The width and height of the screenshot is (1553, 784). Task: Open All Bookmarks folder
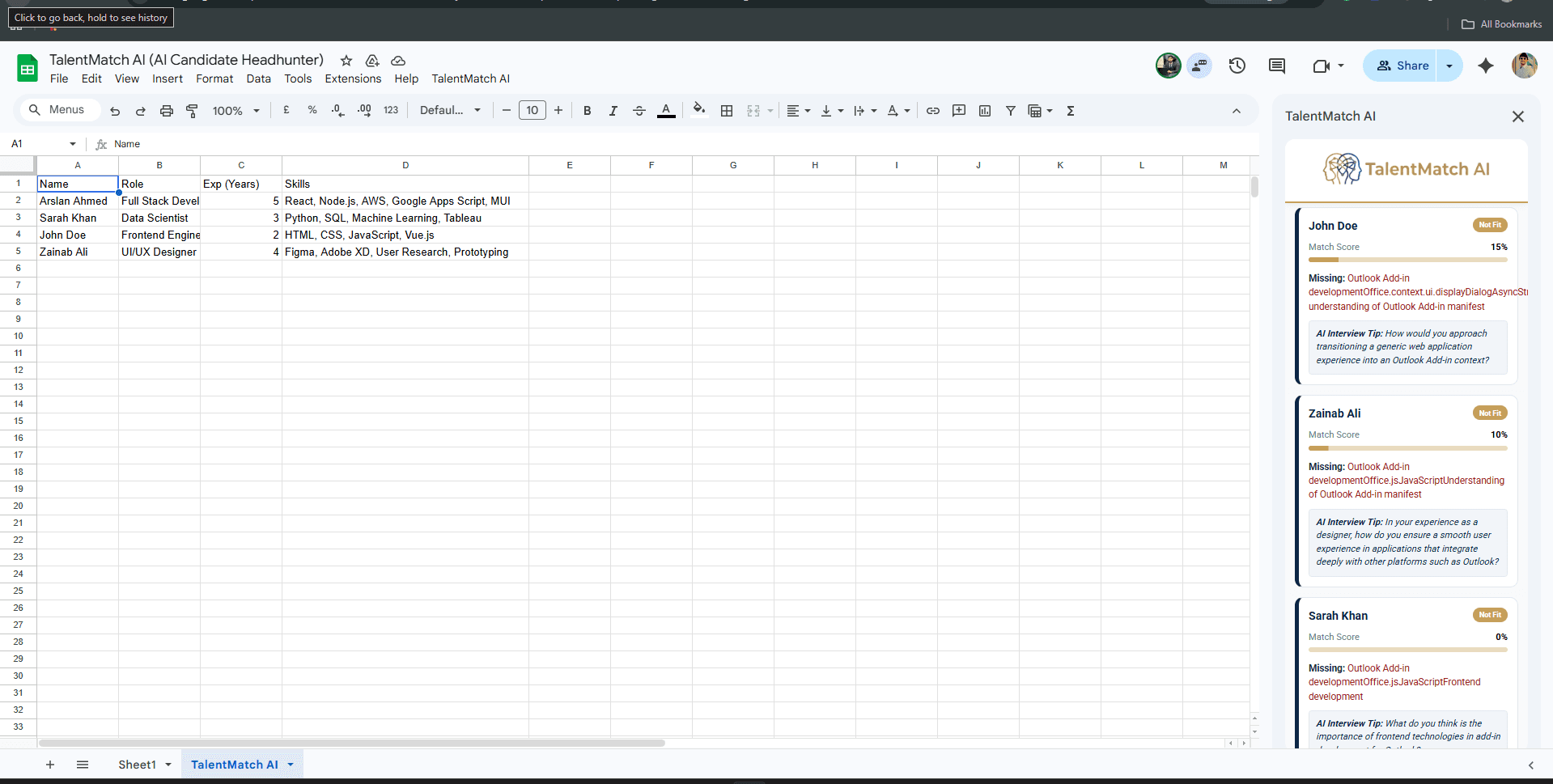1502,24
